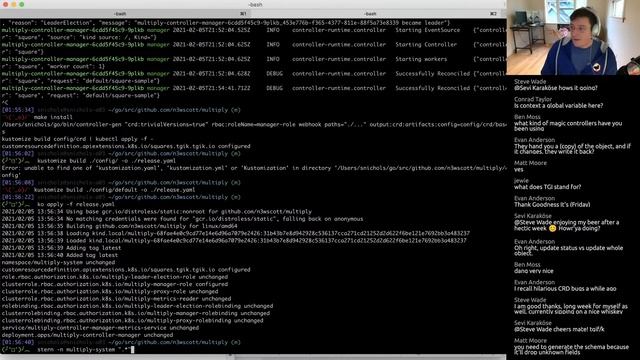
Task: Close the terminal window with red button
Action: point(6,4)
